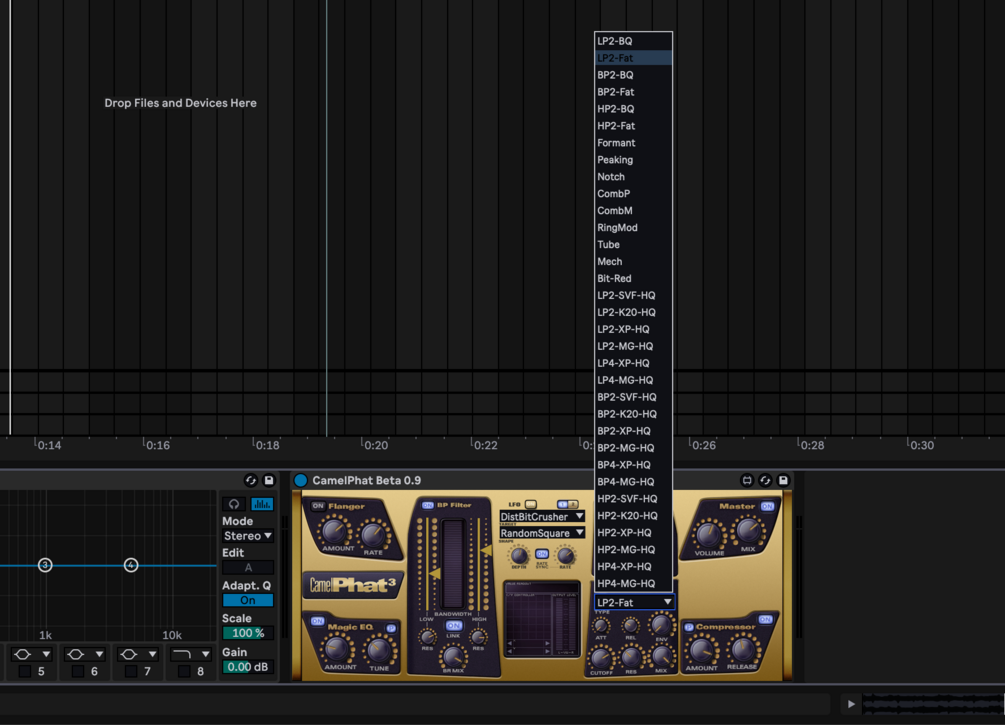1005x725 pixels.
Task: Open RandomSquare shape dropdown
Action: [x=542, y=533]
